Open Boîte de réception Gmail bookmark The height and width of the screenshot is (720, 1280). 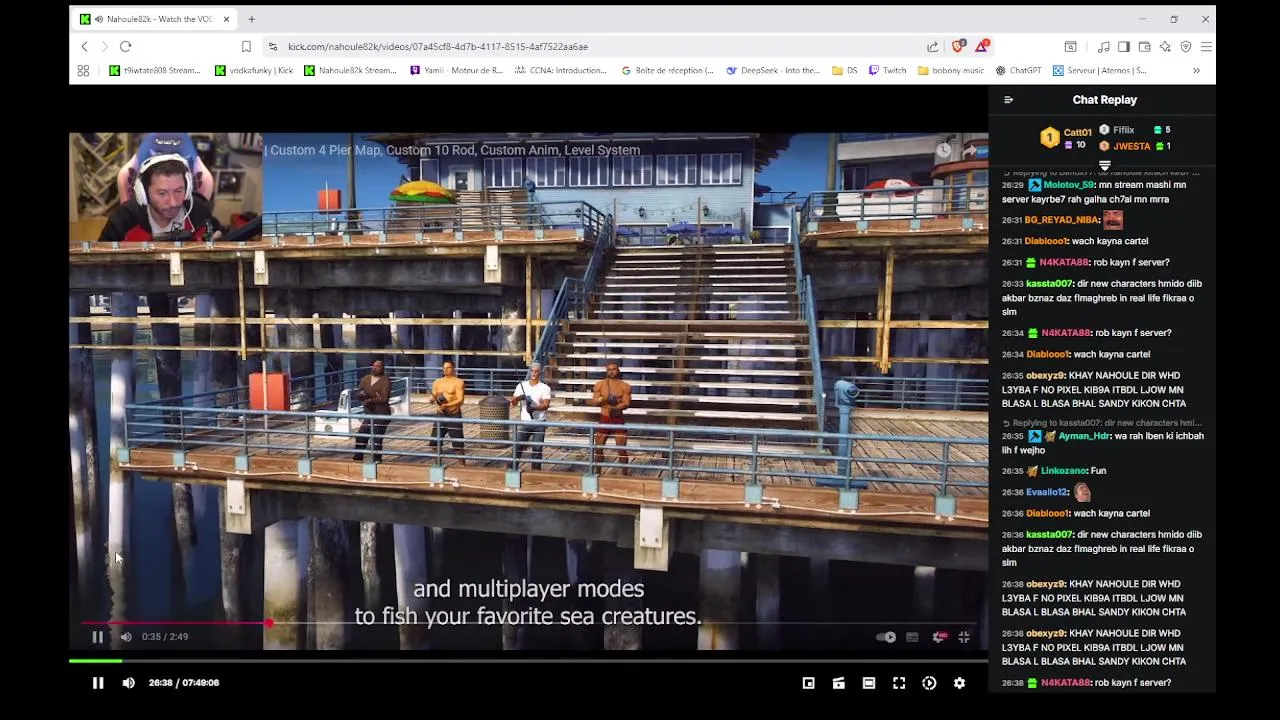[x=667, y=71]
